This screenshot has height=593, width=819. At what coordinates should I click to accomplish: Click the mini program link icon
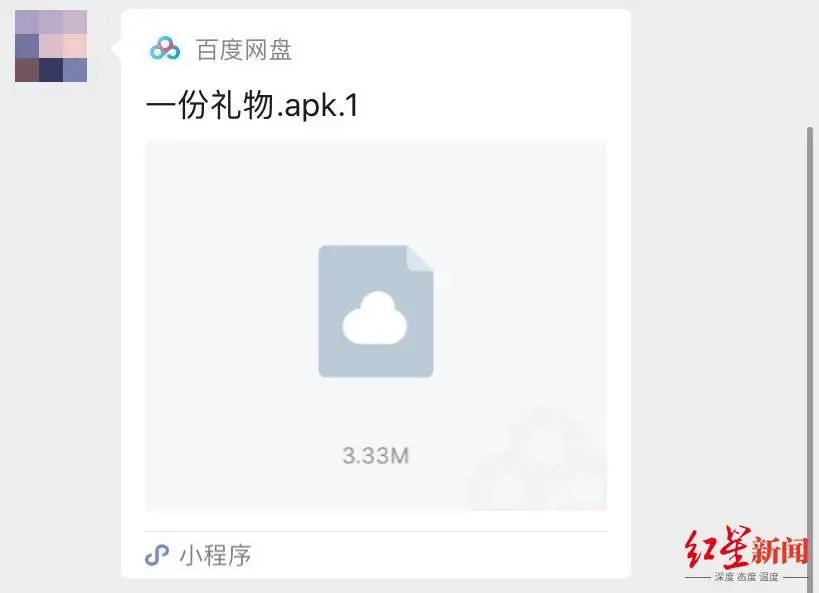(157, 555)
